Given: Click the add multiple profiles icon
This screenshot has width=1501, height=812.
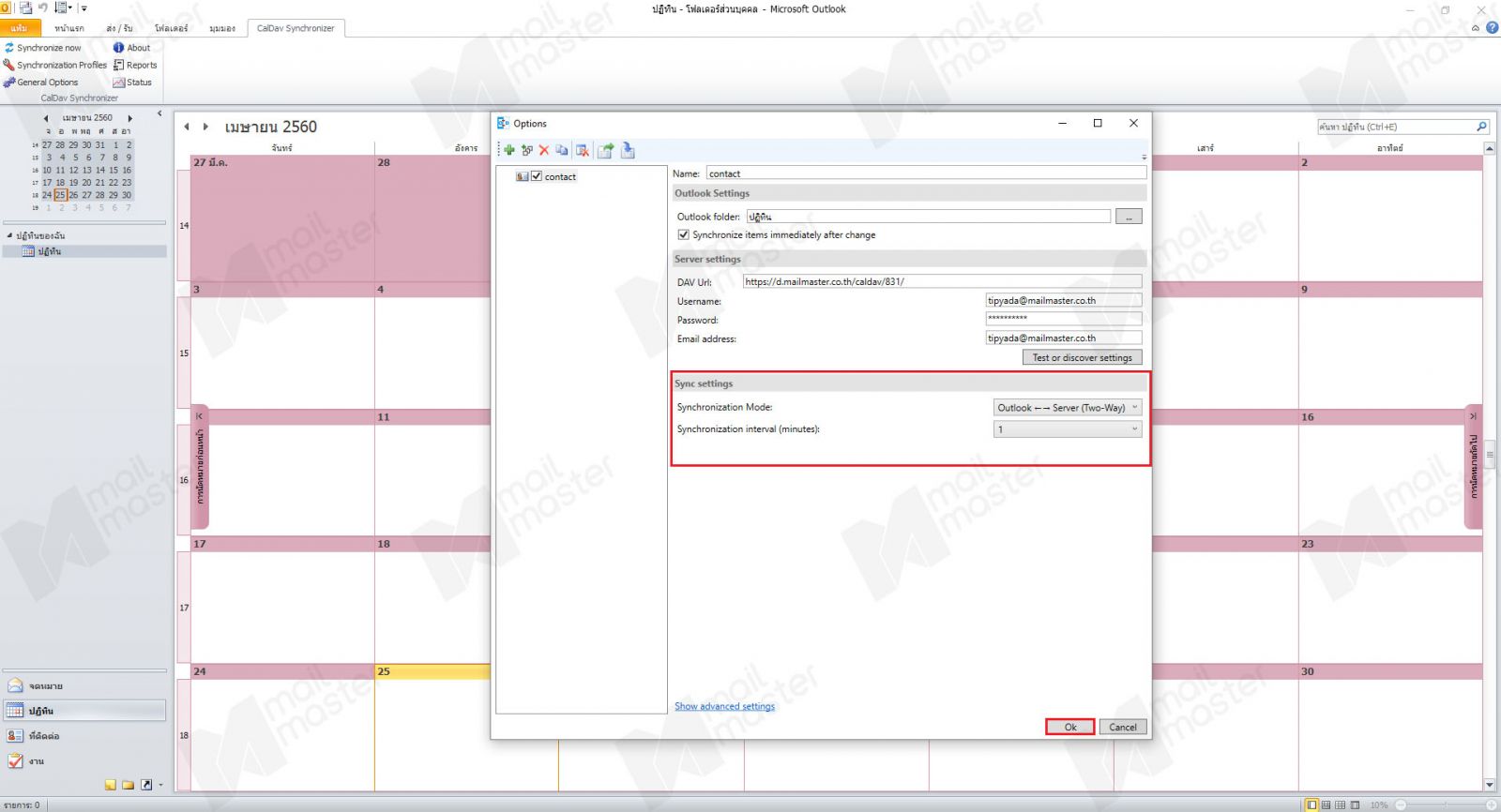Looking at the screenshot, I should (x=526, y=150).
